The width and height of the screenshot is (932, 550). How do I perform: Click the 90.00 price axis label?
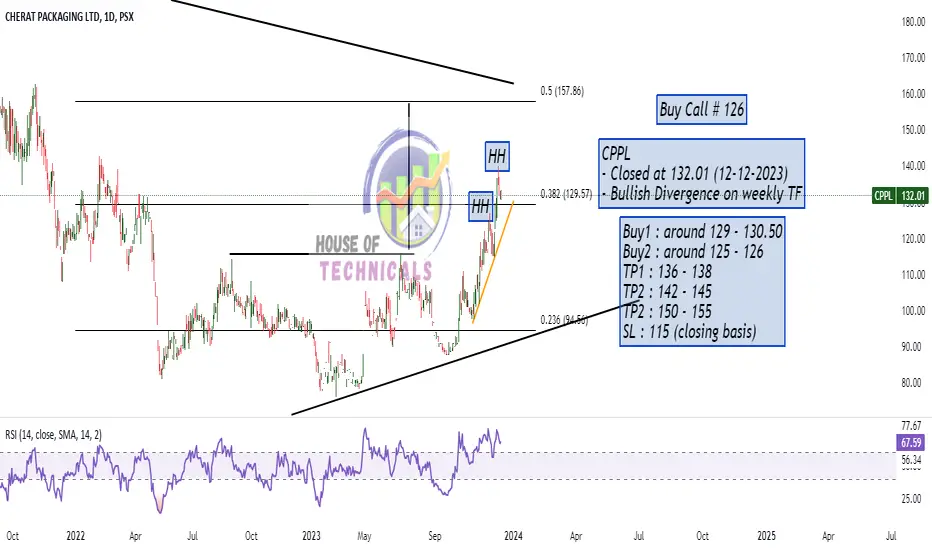(913, 347)
